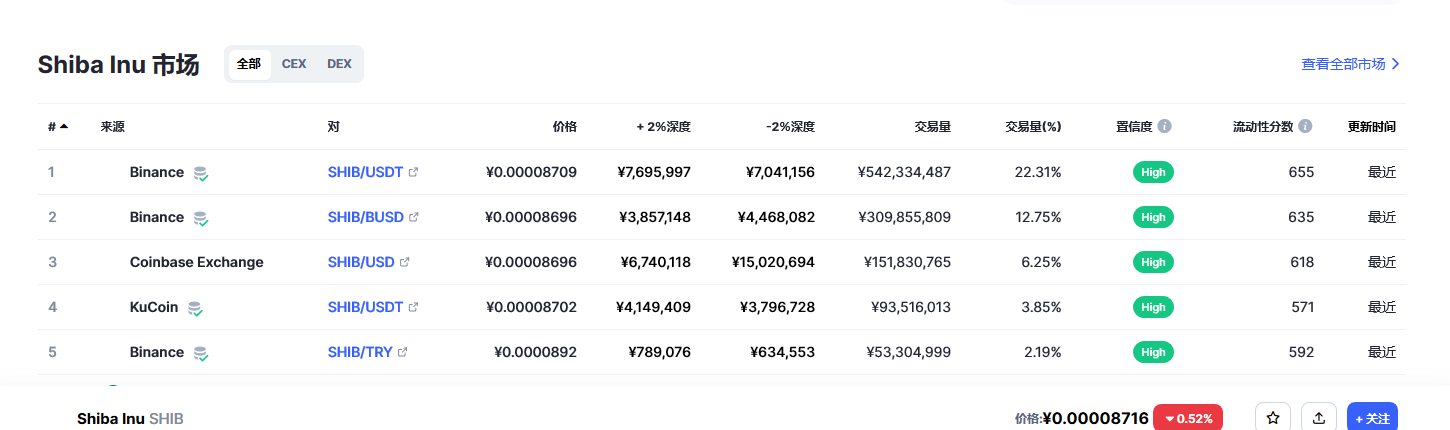The height and width of the screenshot is (430, 1450).
Task: Click price ¥0.00008709 in first row
Action: (531, 172)
